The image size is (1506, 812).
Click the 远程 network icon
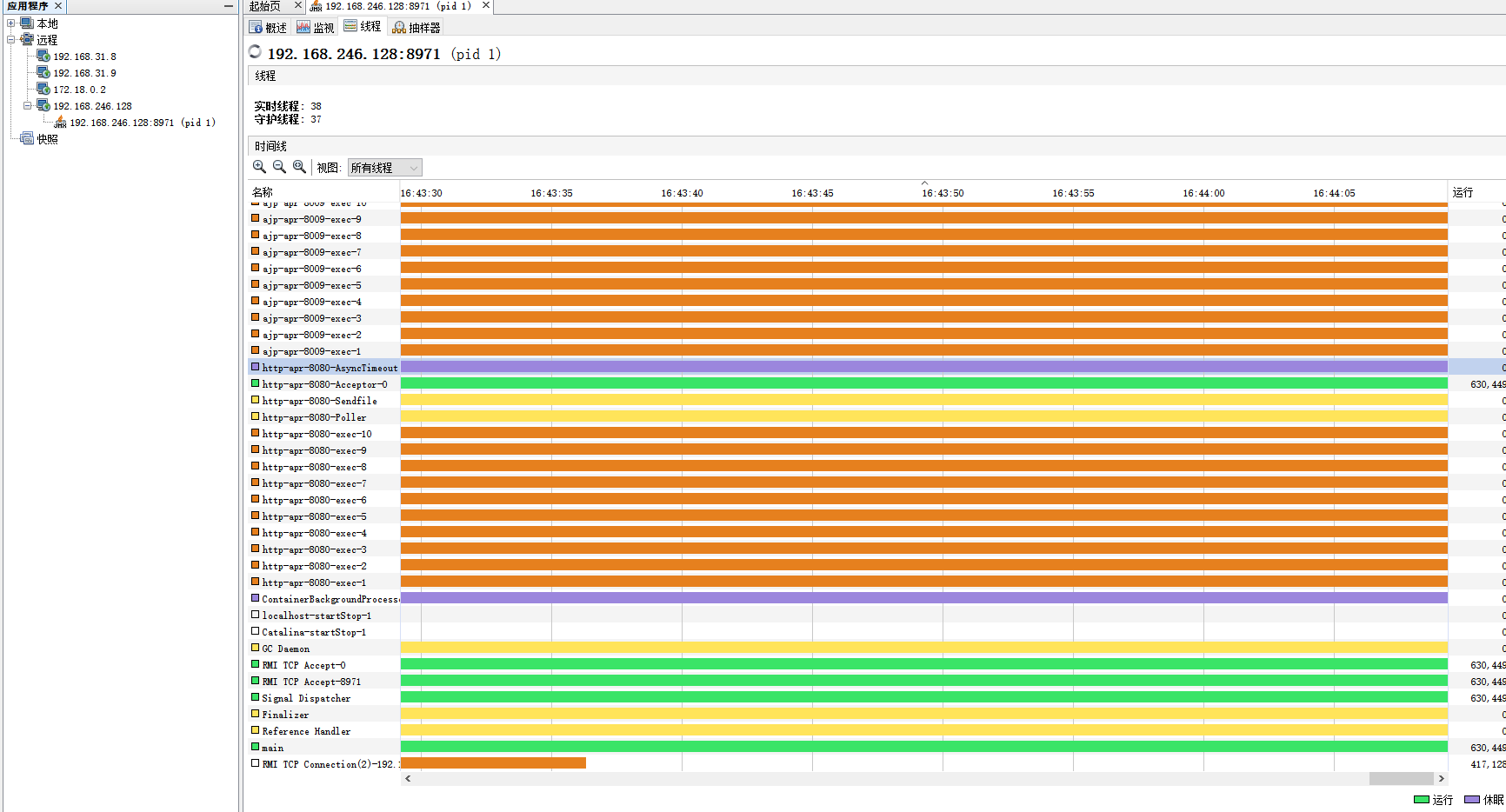[x=27, y=40]
